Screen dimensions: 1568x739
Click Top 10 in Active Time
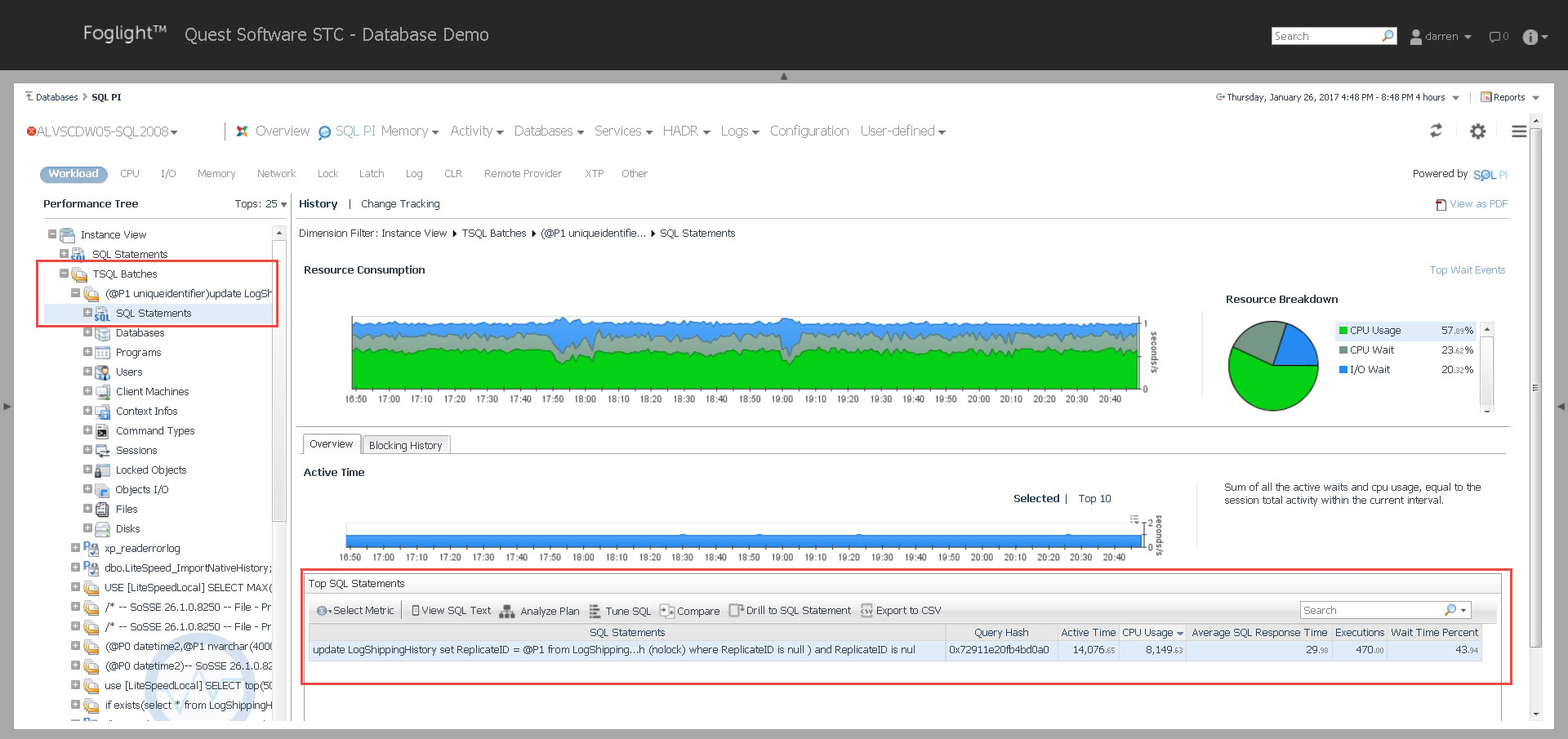pos(1094,499)
